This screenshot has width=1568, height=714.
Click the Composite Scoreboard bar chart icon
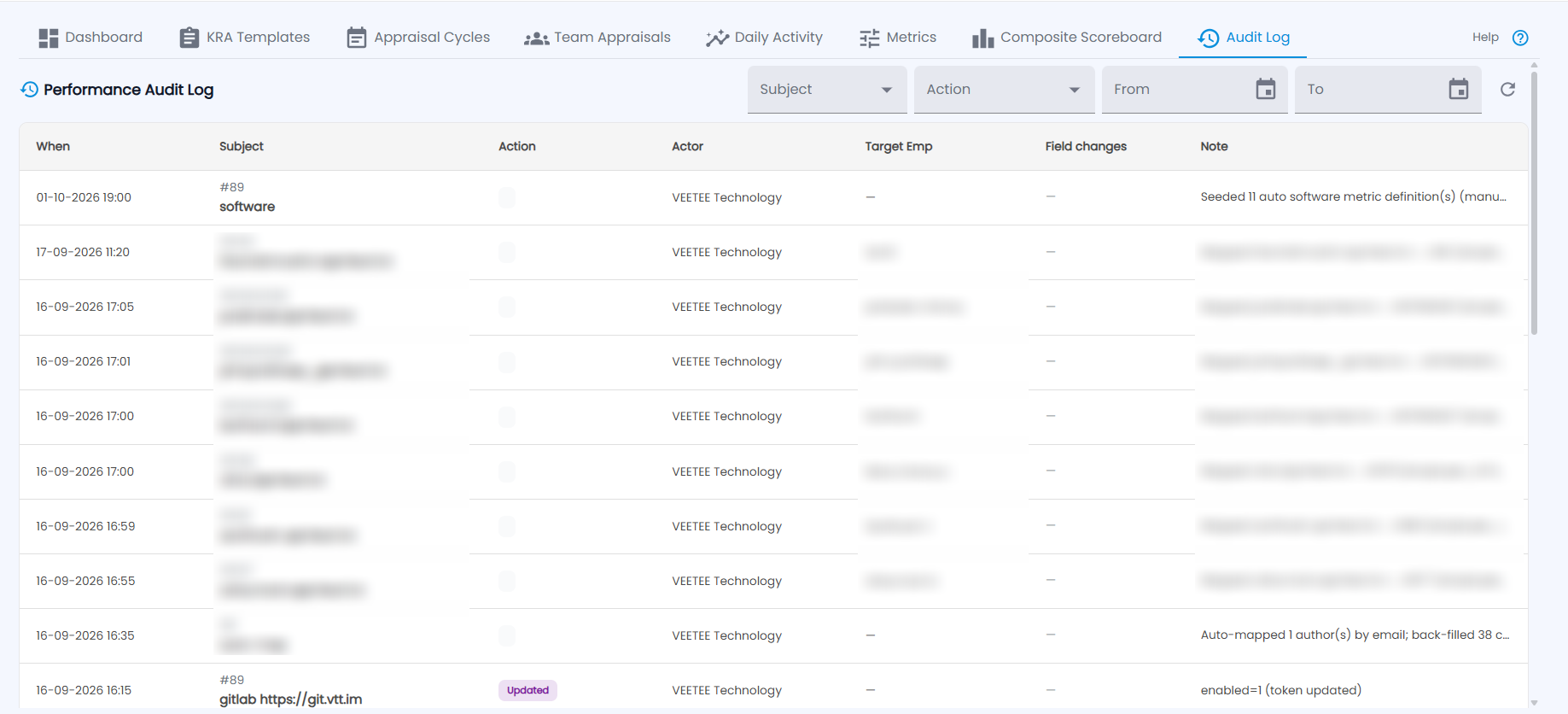[x=982, y=38]
